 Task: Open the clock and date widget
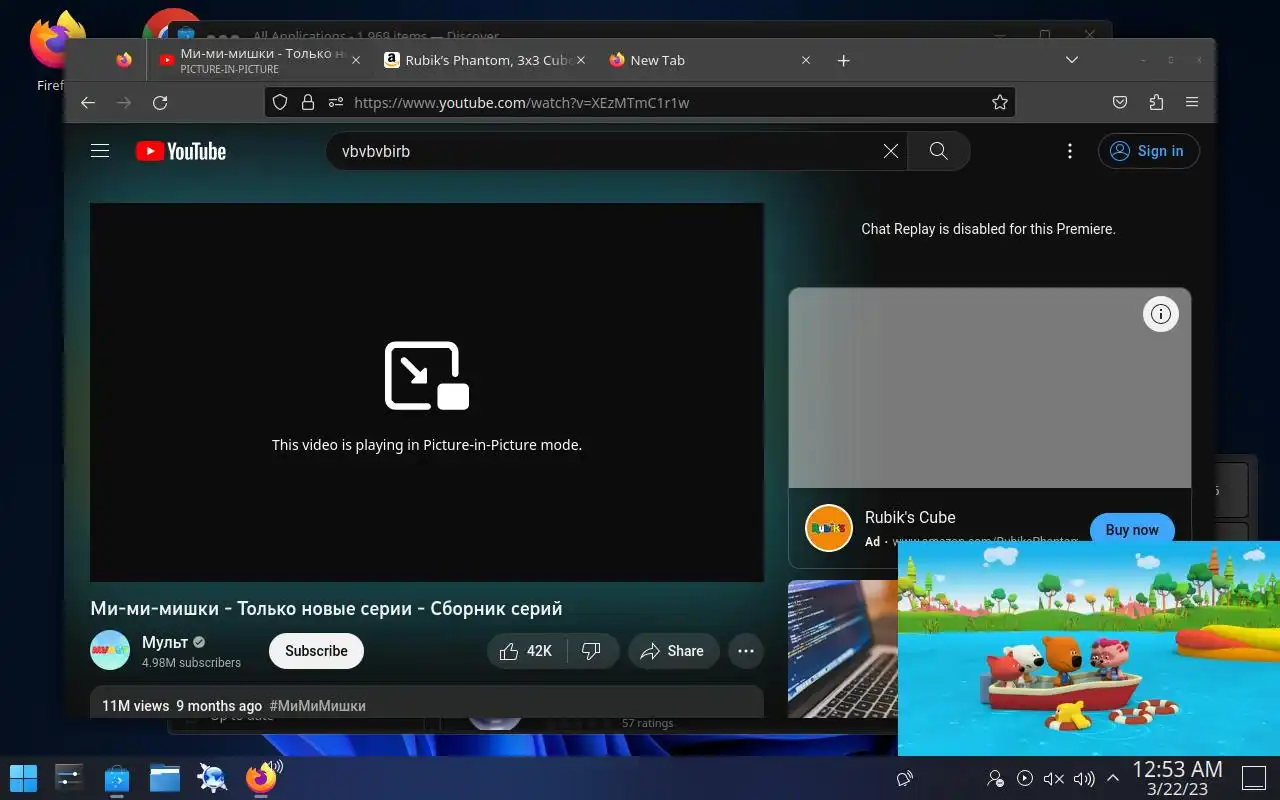[1177, 777]
